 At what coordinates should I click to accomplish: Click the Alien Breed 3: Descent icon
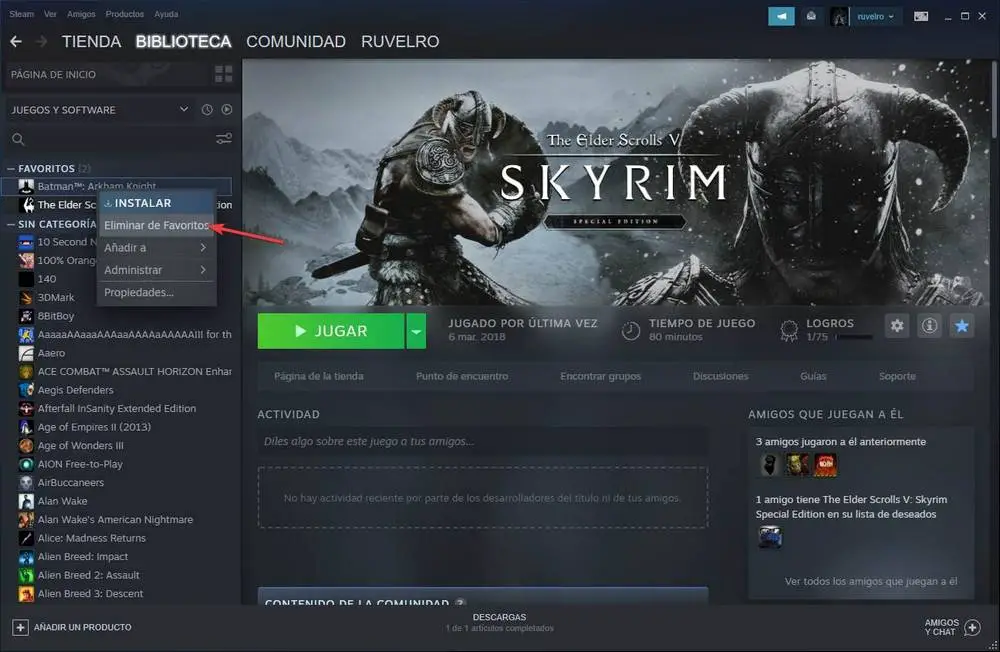[x=26, y=593]
